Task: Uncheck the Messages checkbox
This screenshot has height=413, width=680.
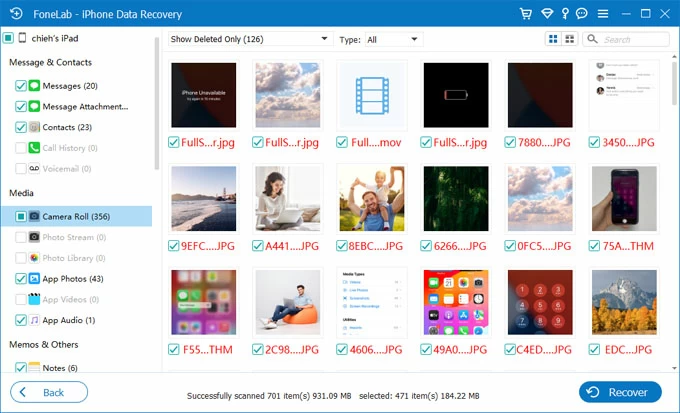Action: 21,86
